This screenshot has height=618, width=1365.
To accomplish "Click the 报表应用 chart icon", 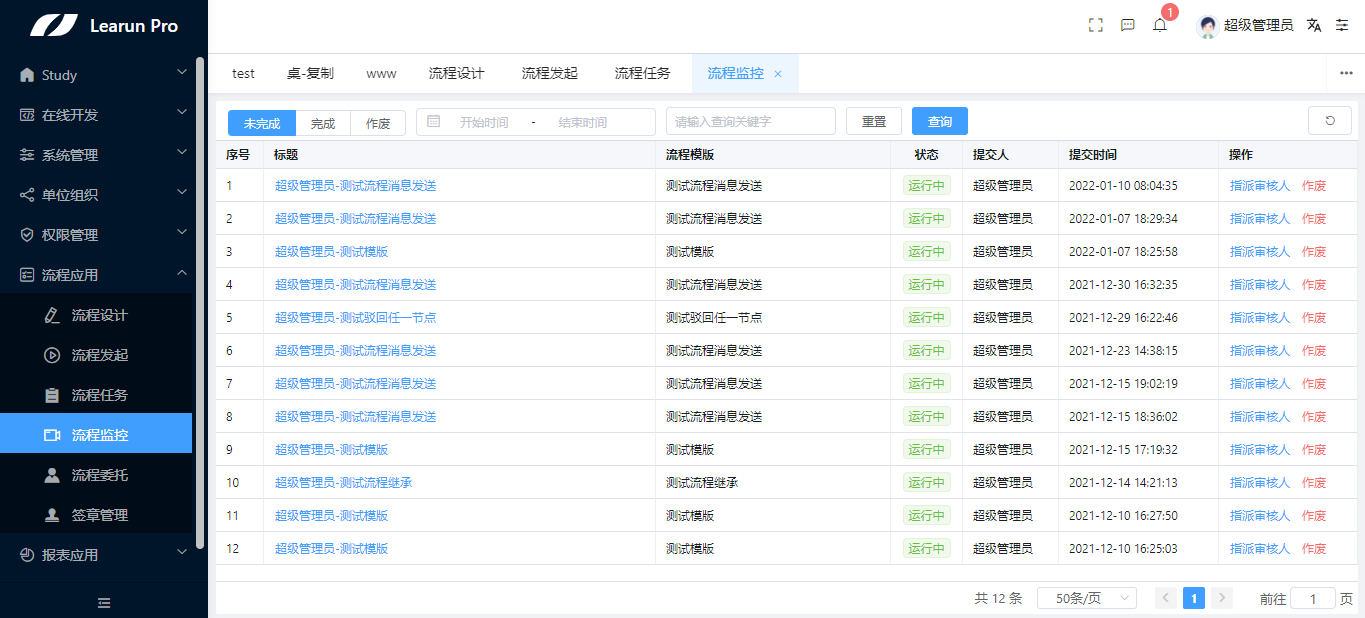I will tap(27, 555).
